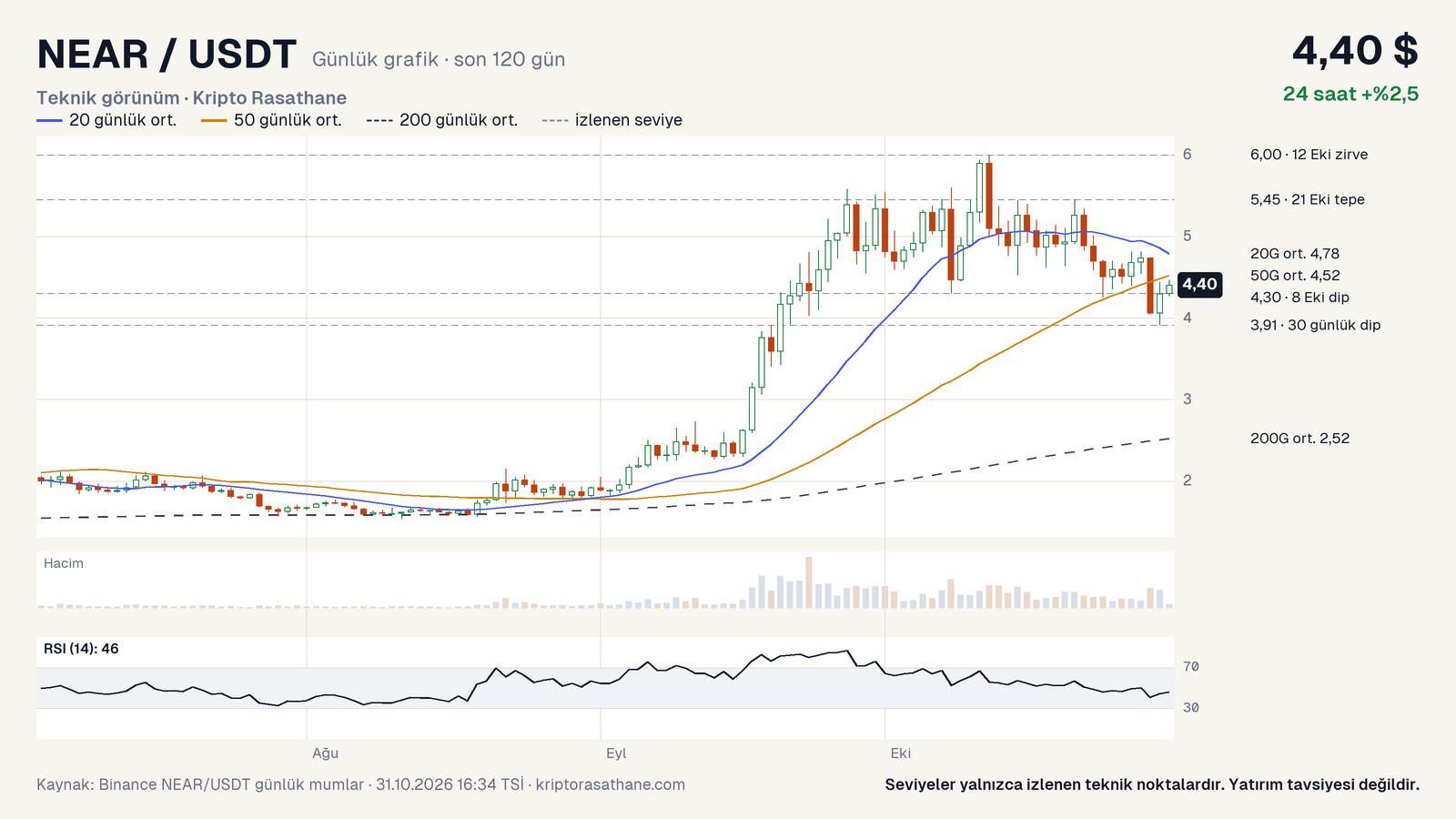Click the black 4,40 price tag on axis

1199,285
